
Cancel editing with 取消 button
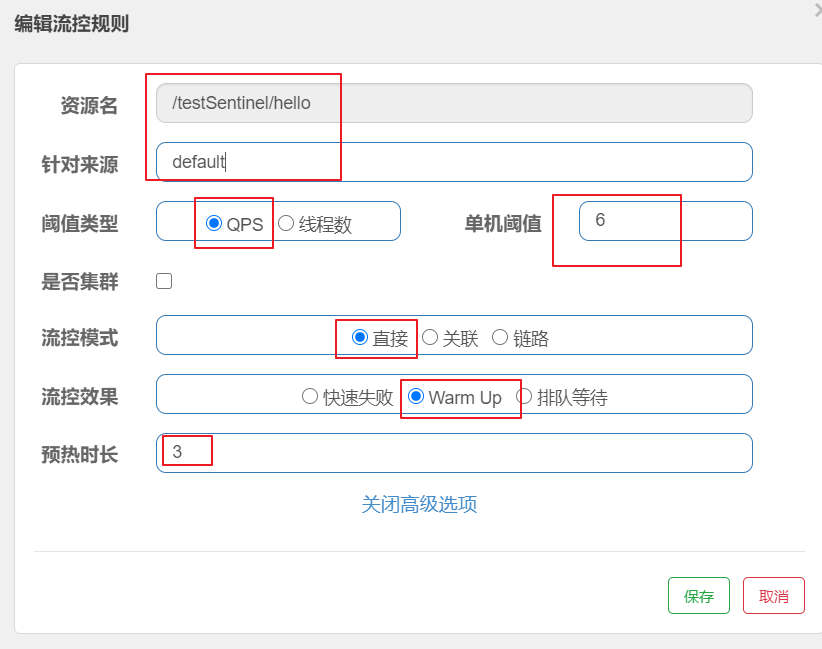coord(774,596)
